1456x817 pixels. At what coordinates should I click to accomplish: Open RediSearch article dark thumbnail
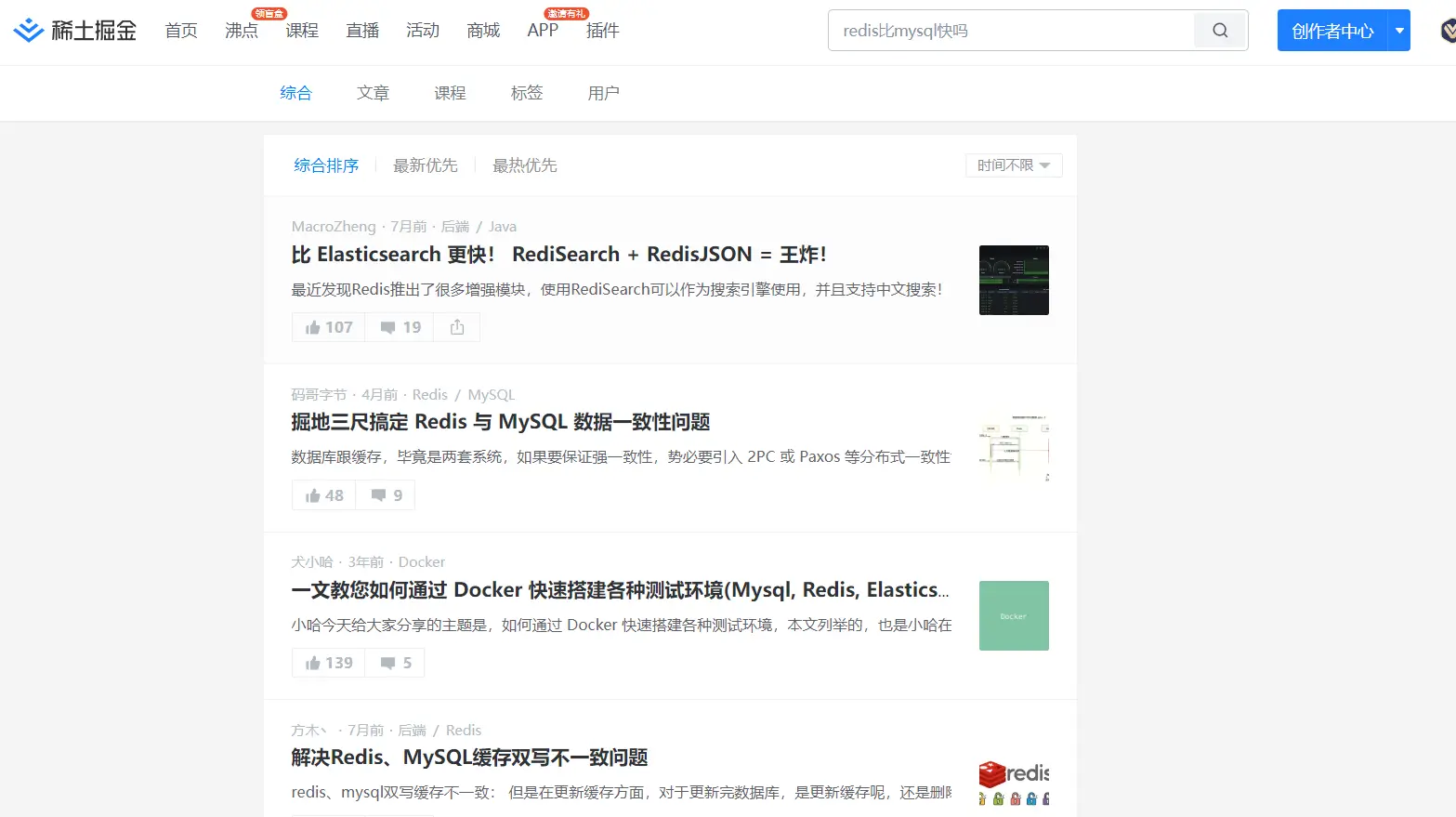click(1014, 280)
